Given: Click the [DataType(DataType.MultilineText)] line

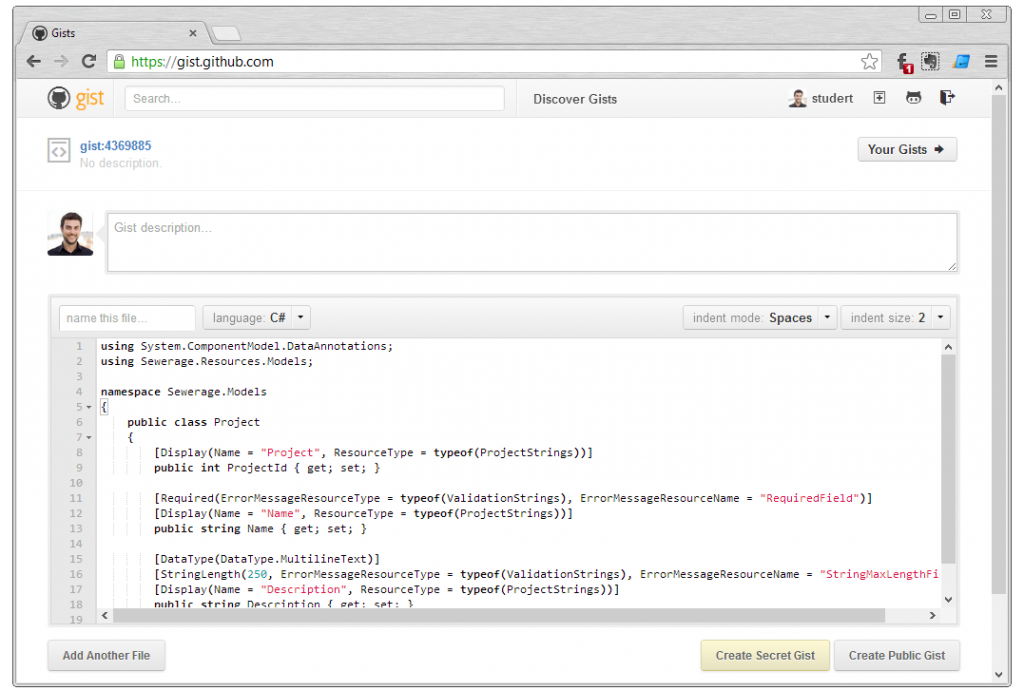Looking at the screenshot, I should point(266,559).
